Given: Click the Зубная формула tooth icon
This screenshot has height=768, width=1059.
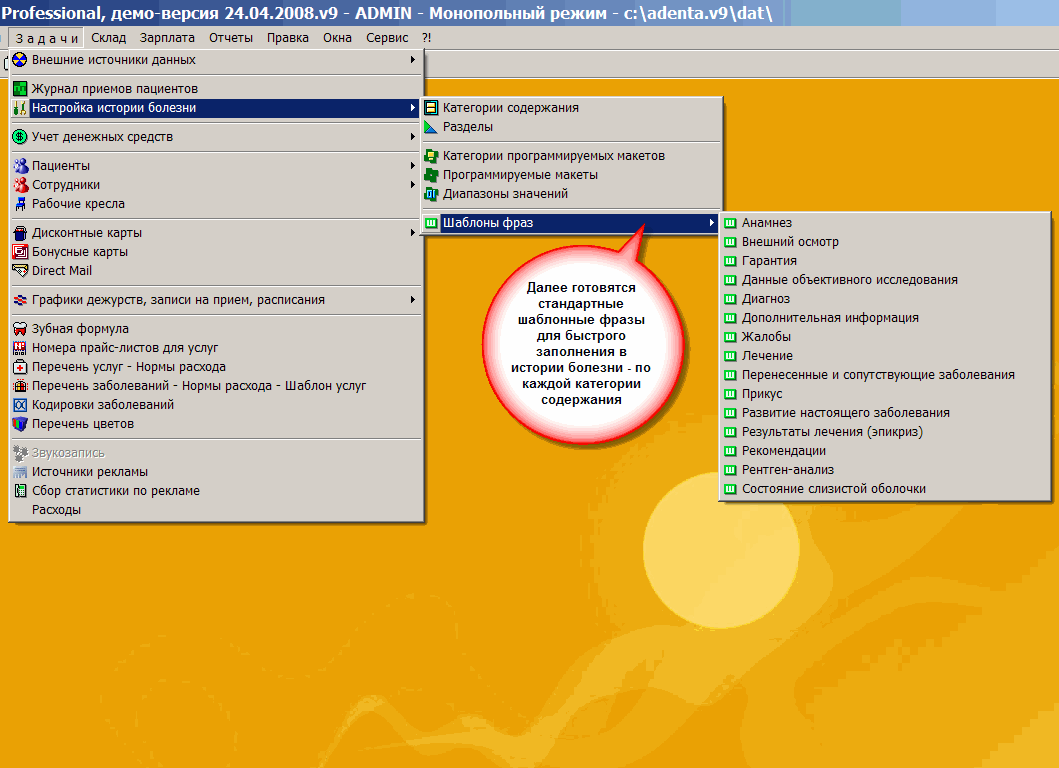Looking at the screenshot, I should click(20, 329).
